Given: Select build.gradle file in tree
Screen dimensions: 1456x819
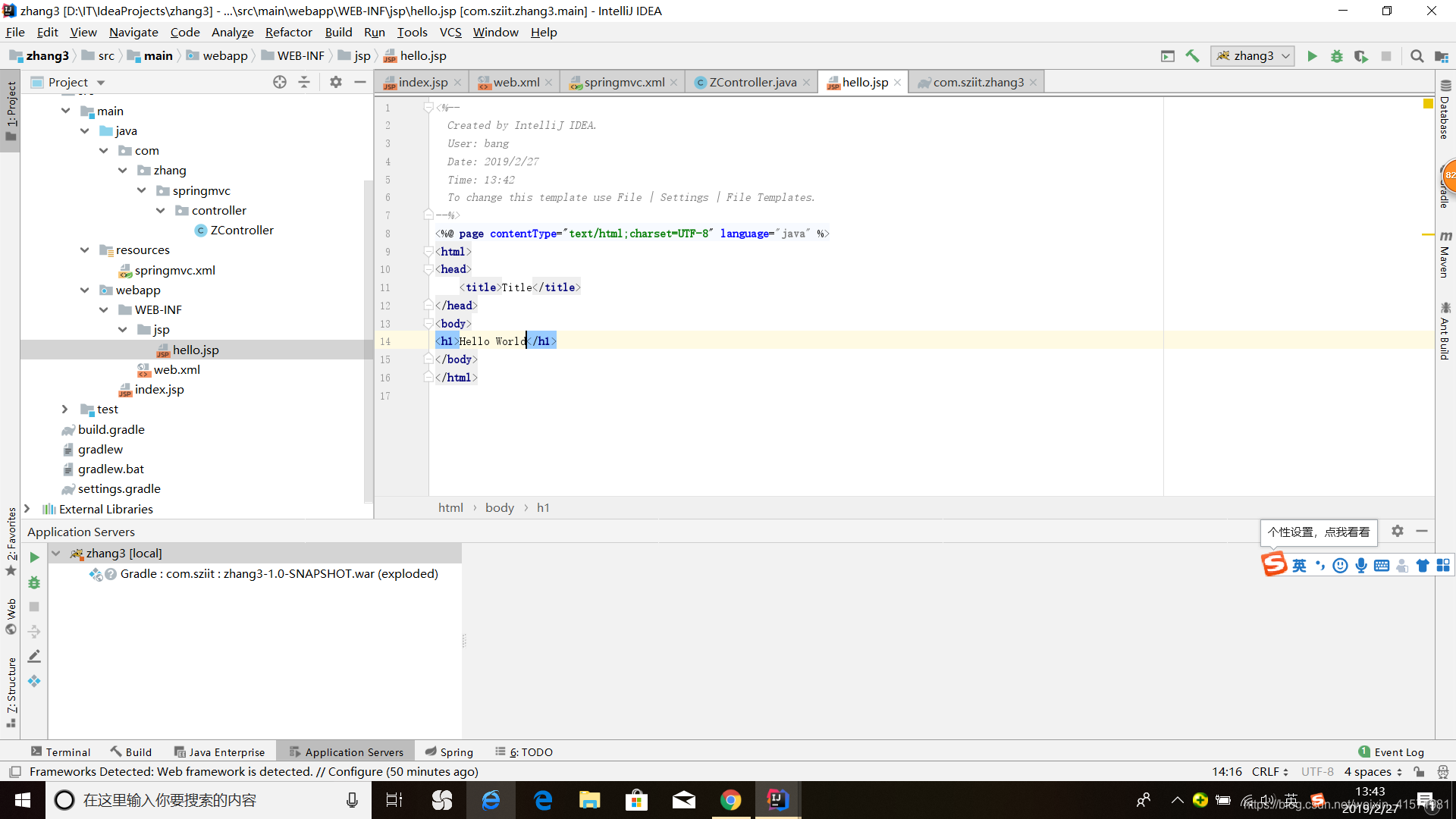Looking at the screenshot, I should pyautogui.click(x=103, y=429).
